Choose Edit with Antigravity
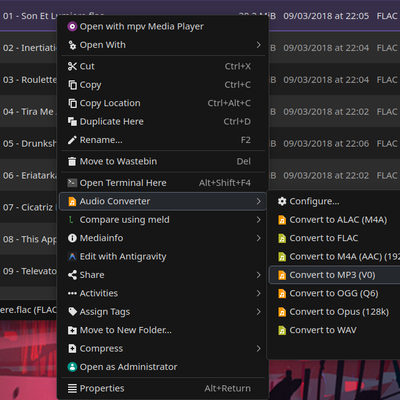This screenshot has width=400, height=400. [163, 256]
